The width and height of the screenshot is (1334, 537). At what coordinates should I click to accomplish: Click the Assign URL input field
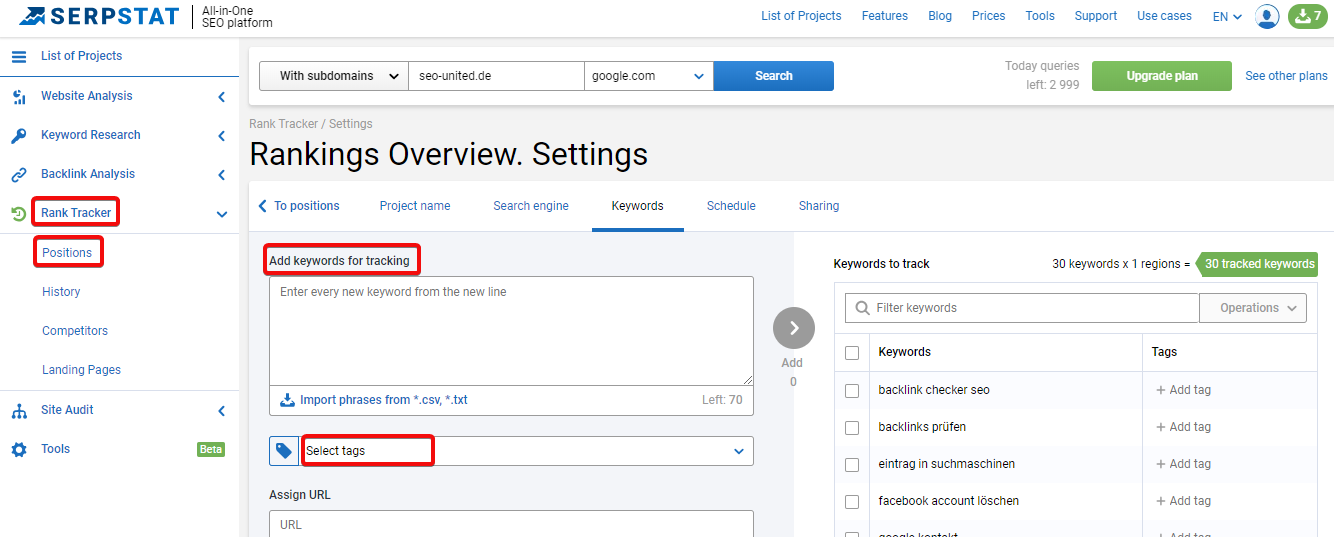(511, 524)
